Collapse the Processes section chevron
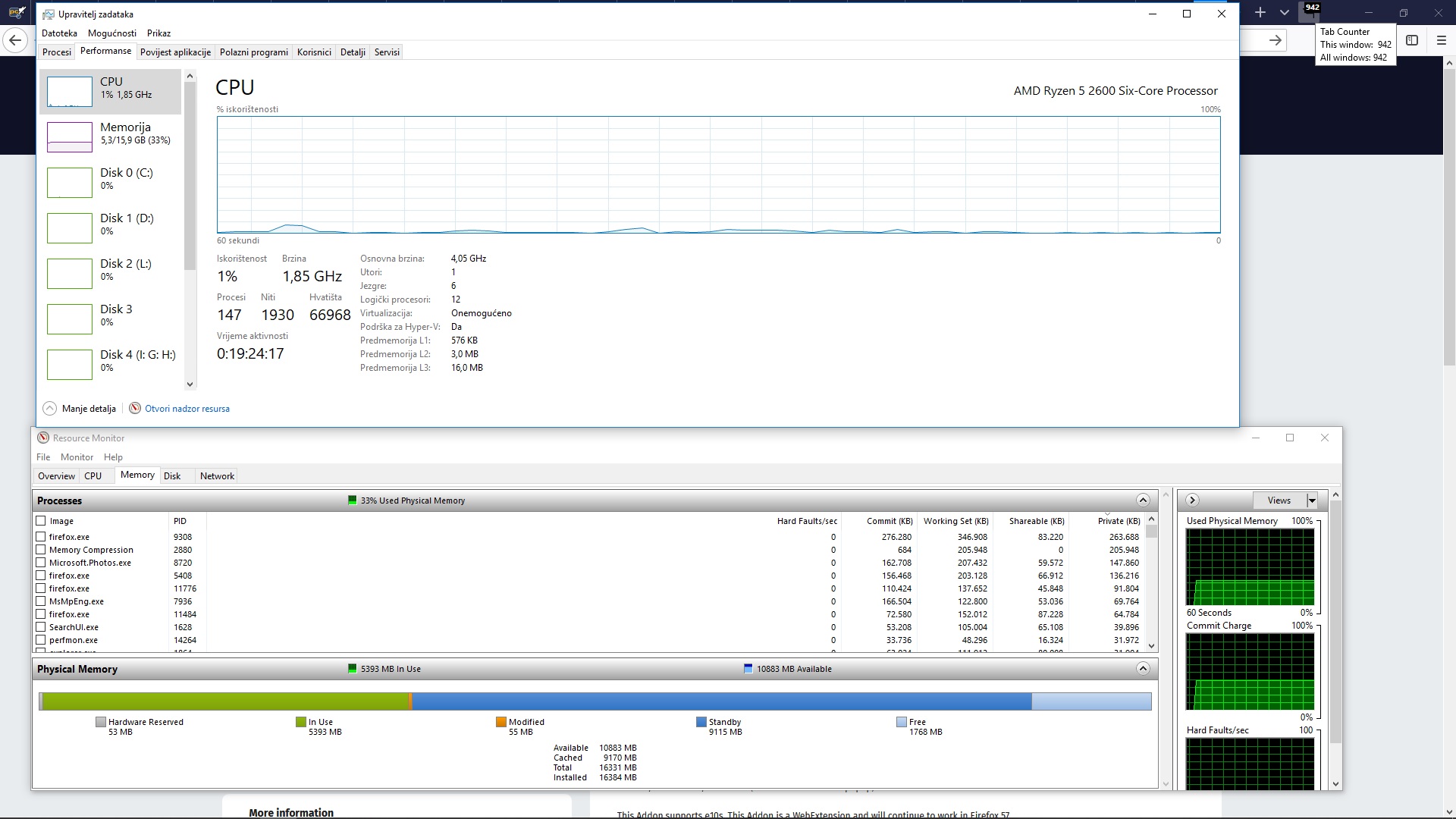The image size is (1456, 819). pos(1143,500)
